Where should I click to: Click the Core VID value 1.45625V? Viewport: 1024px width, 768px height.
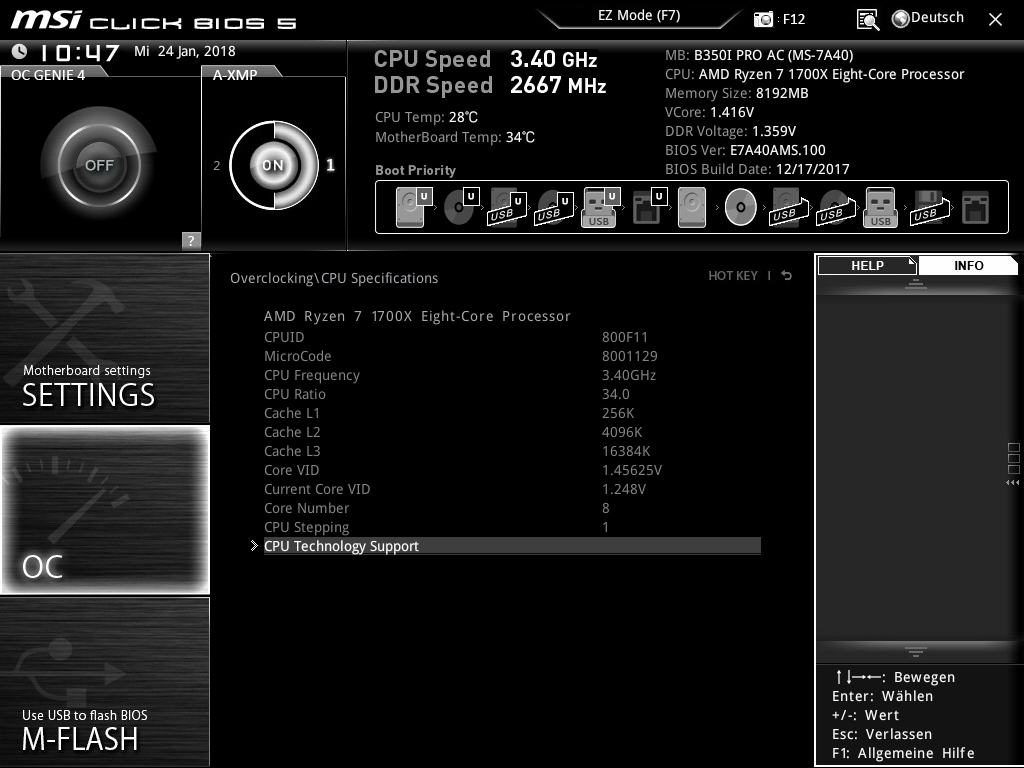pyautogui.click(x=632, y=470)
